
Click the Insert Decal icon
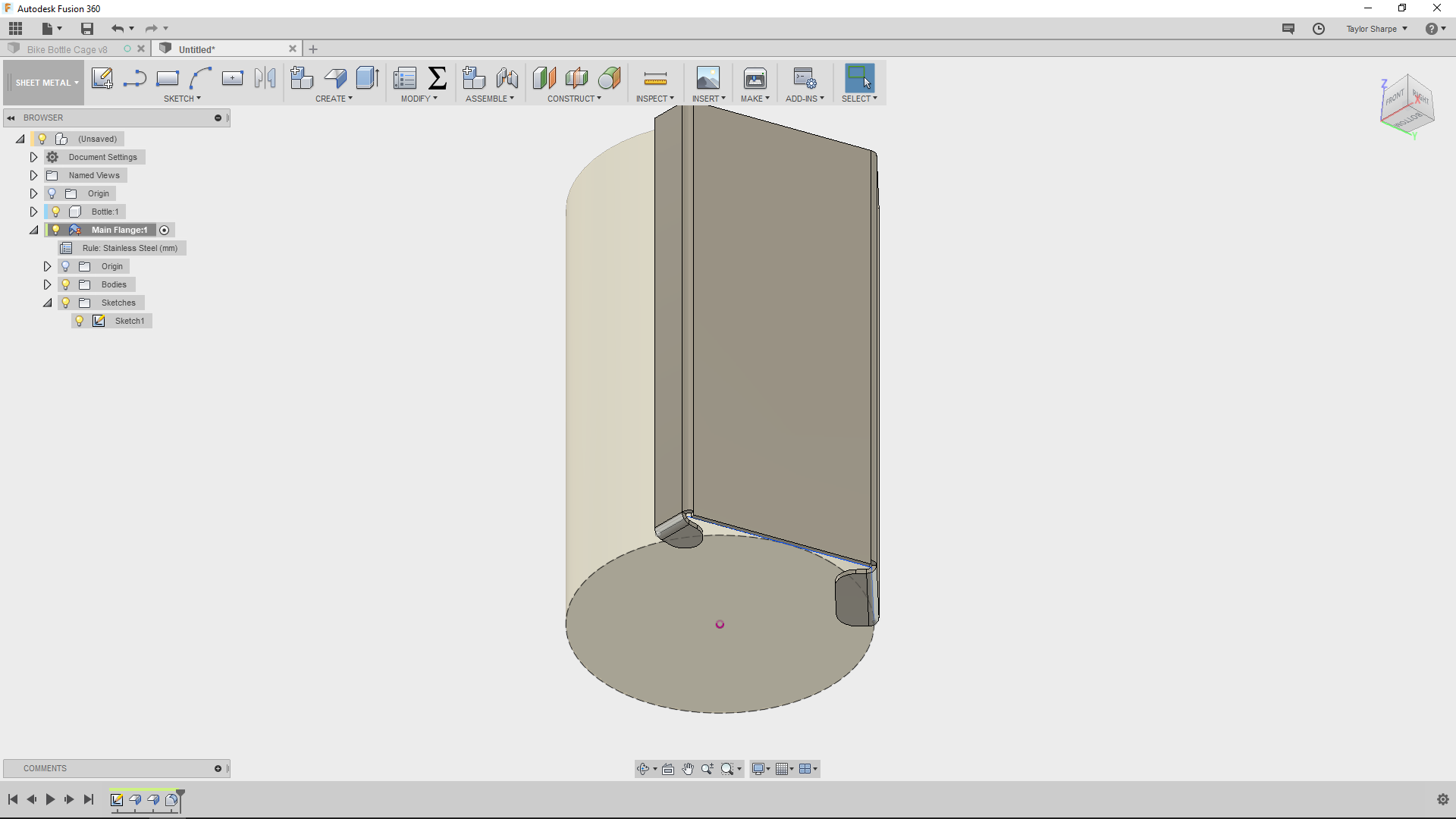pyautogui.click(x=708, y=78)
